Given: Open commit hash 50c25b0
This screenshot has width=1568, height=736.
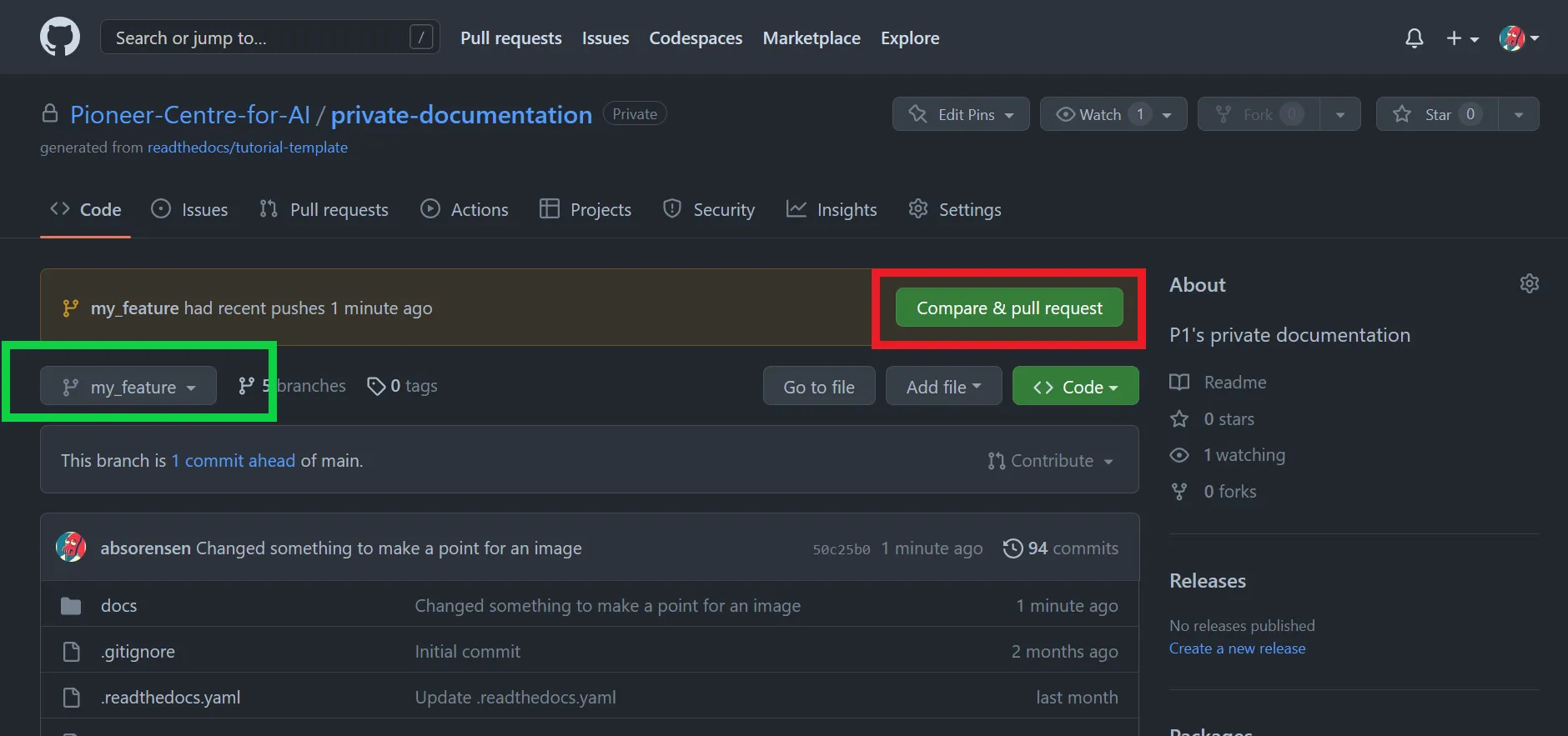Looking at the screenshot, I should (842, 549).
